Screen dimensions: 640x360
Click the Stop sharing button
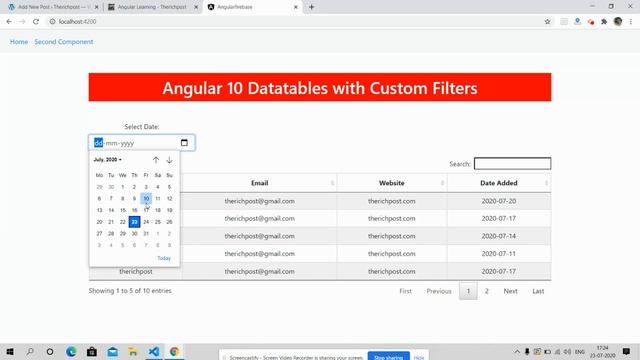(389, 356)
